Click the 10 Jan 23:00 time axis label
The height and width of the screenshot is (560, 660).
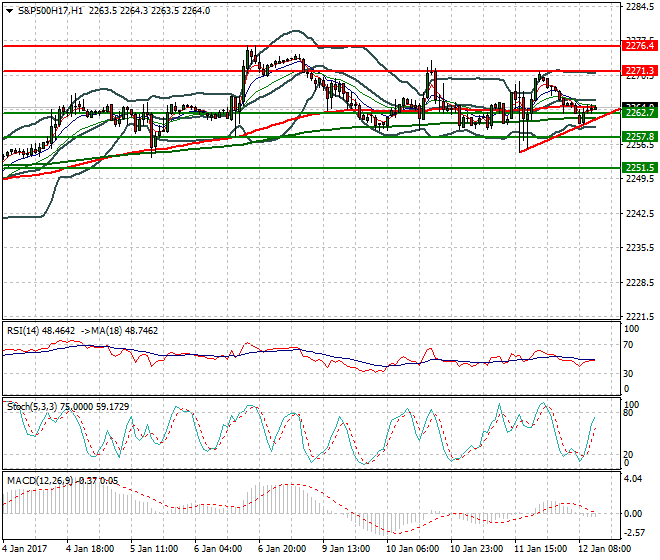pos(476,549)
